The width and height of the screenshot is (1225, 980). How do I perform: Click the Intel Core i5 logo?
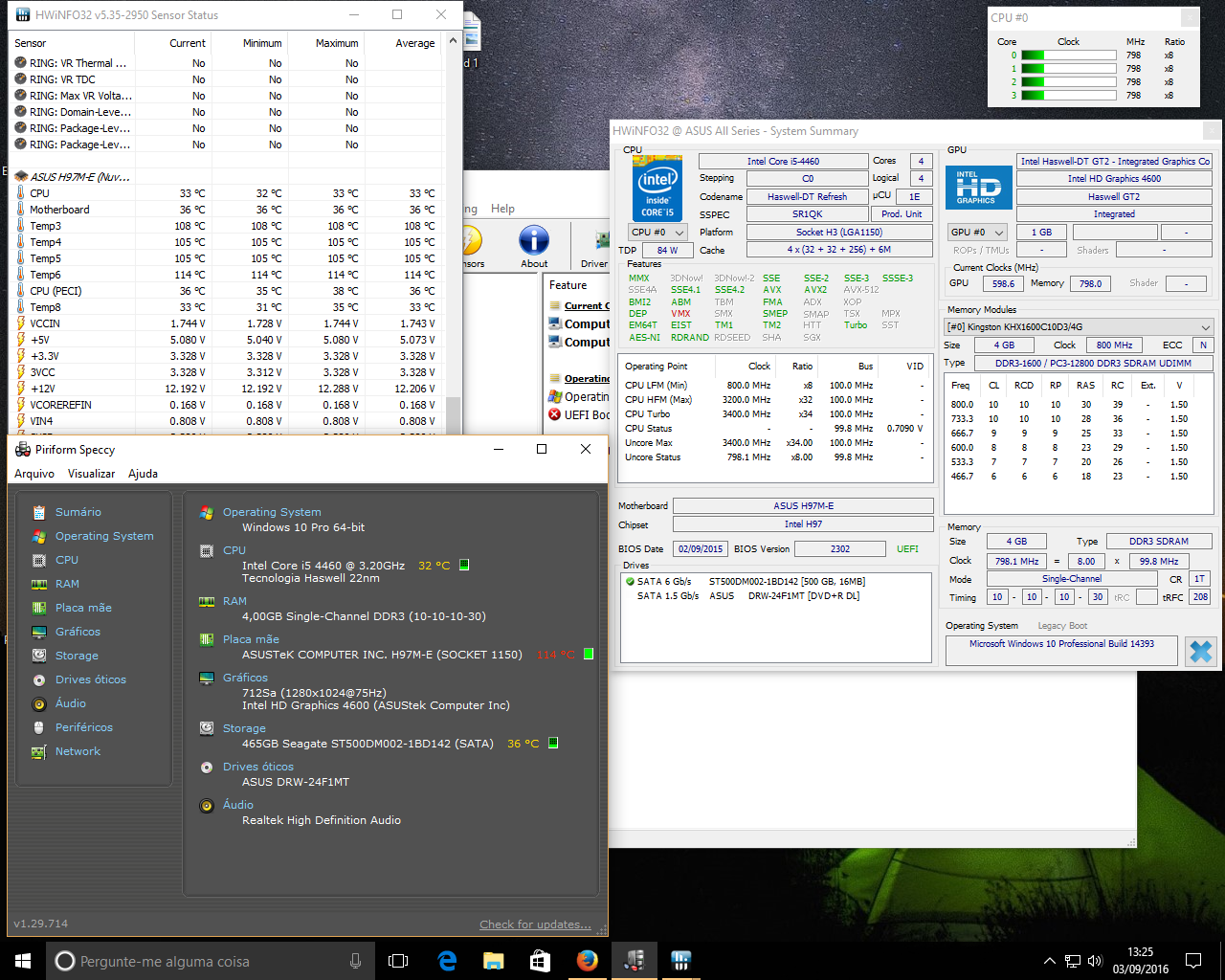[x=657, y=189]
